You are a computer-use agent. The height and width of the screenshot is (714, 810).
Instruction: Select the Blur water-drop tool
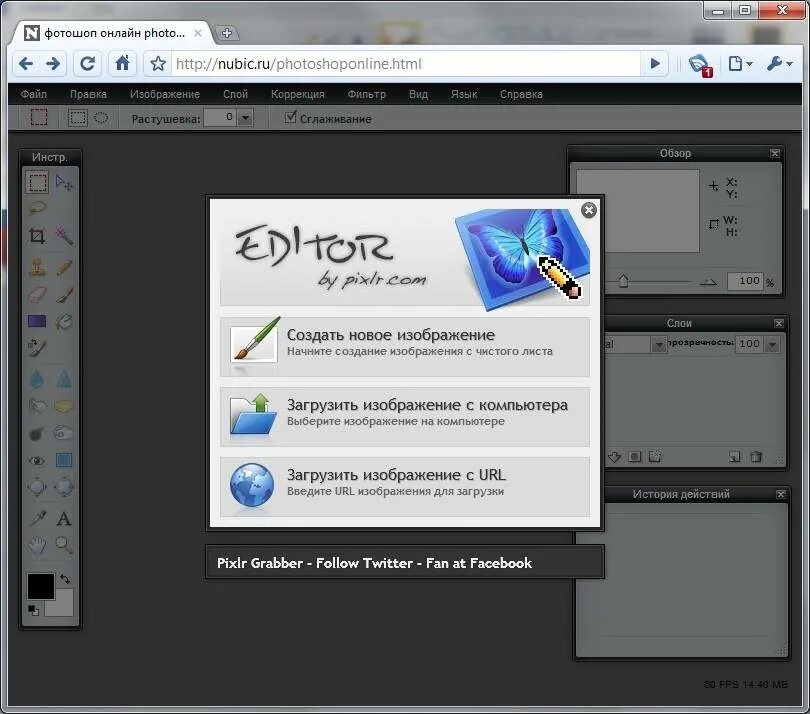[x=37, y=379]
